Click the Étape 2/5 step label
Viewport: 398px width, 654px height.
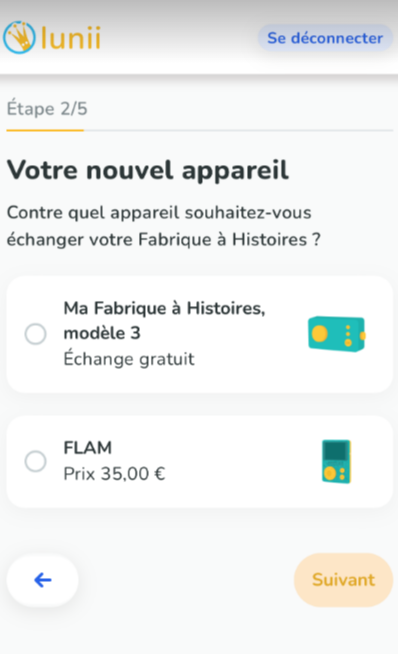coord(47,109)
